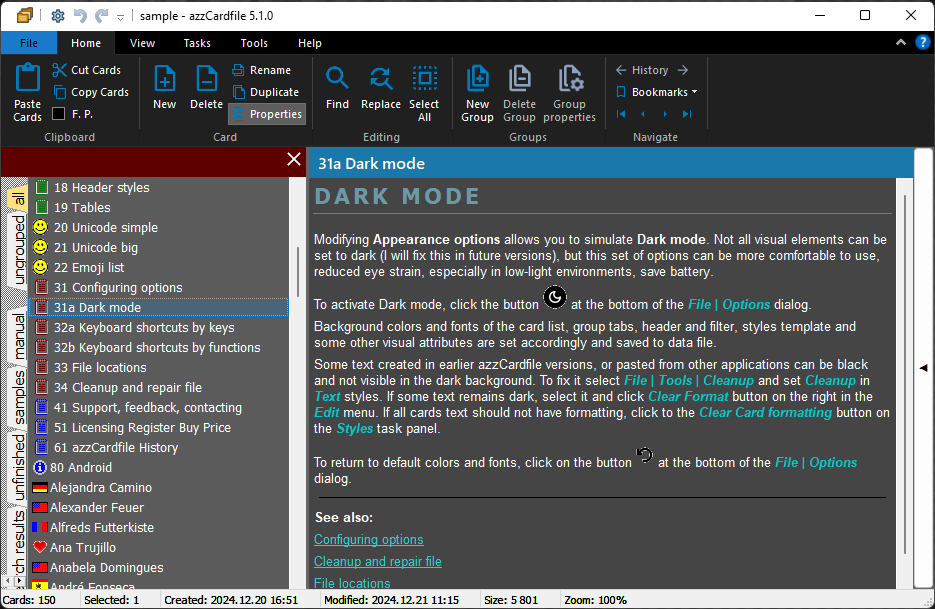Expand right task panel arrow

pyautogui.click(x=924, y=368)
